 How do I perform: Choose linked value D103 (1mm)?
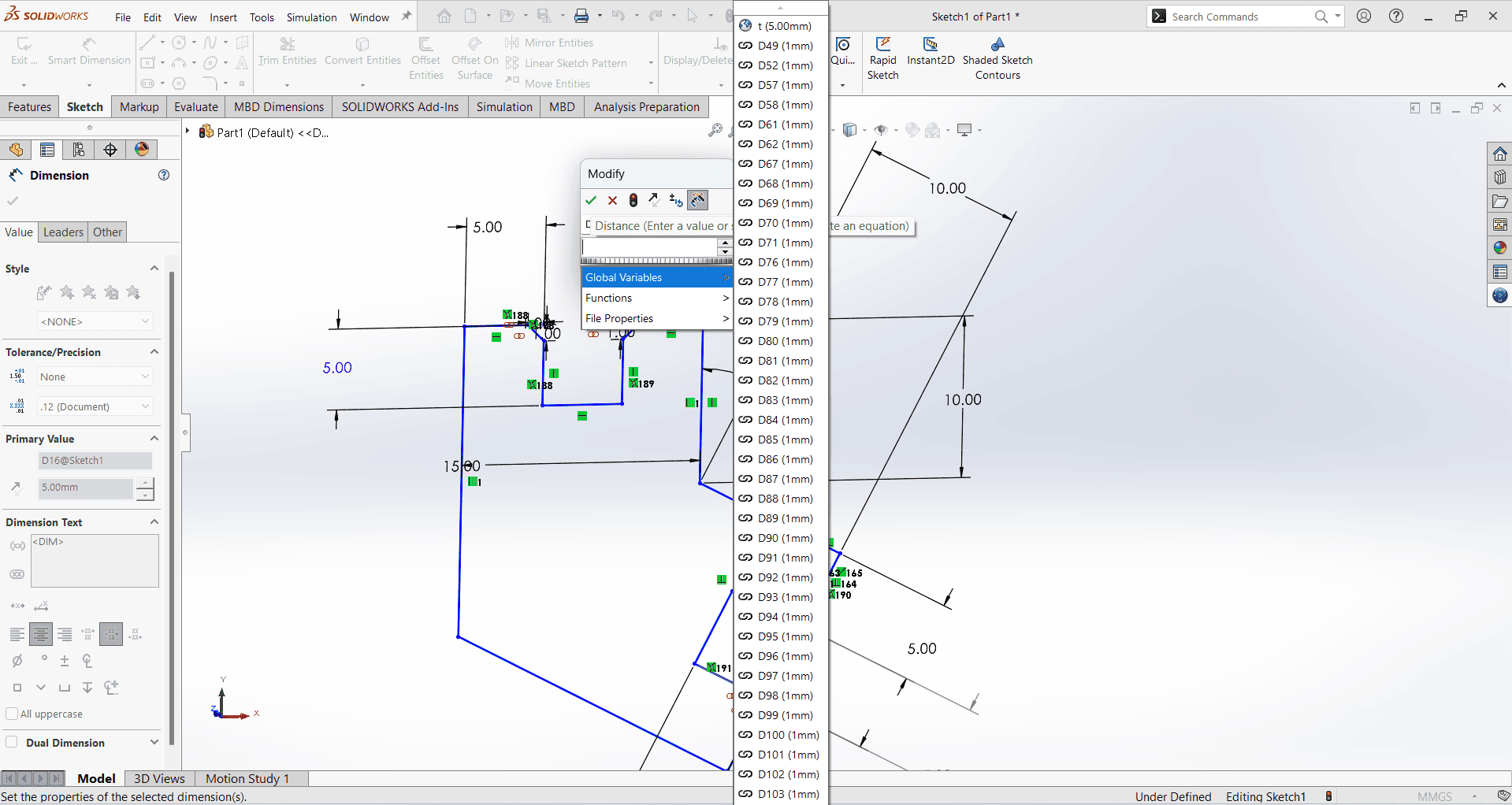tap(781, 794)
